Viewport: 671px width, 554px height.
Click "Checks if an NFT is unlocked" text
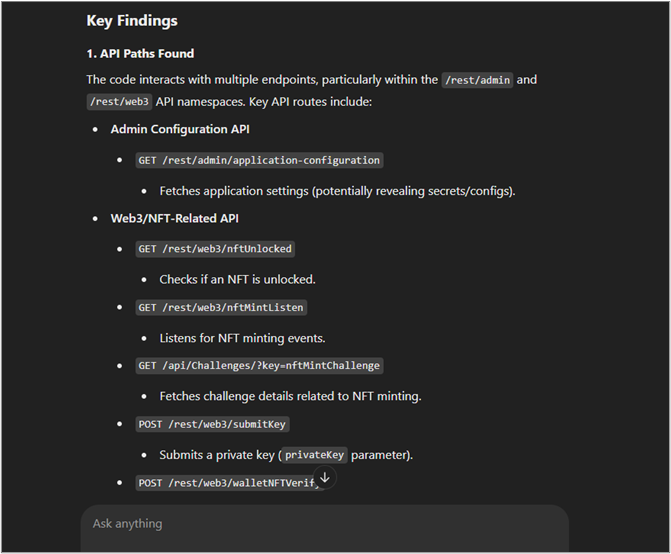237,279
